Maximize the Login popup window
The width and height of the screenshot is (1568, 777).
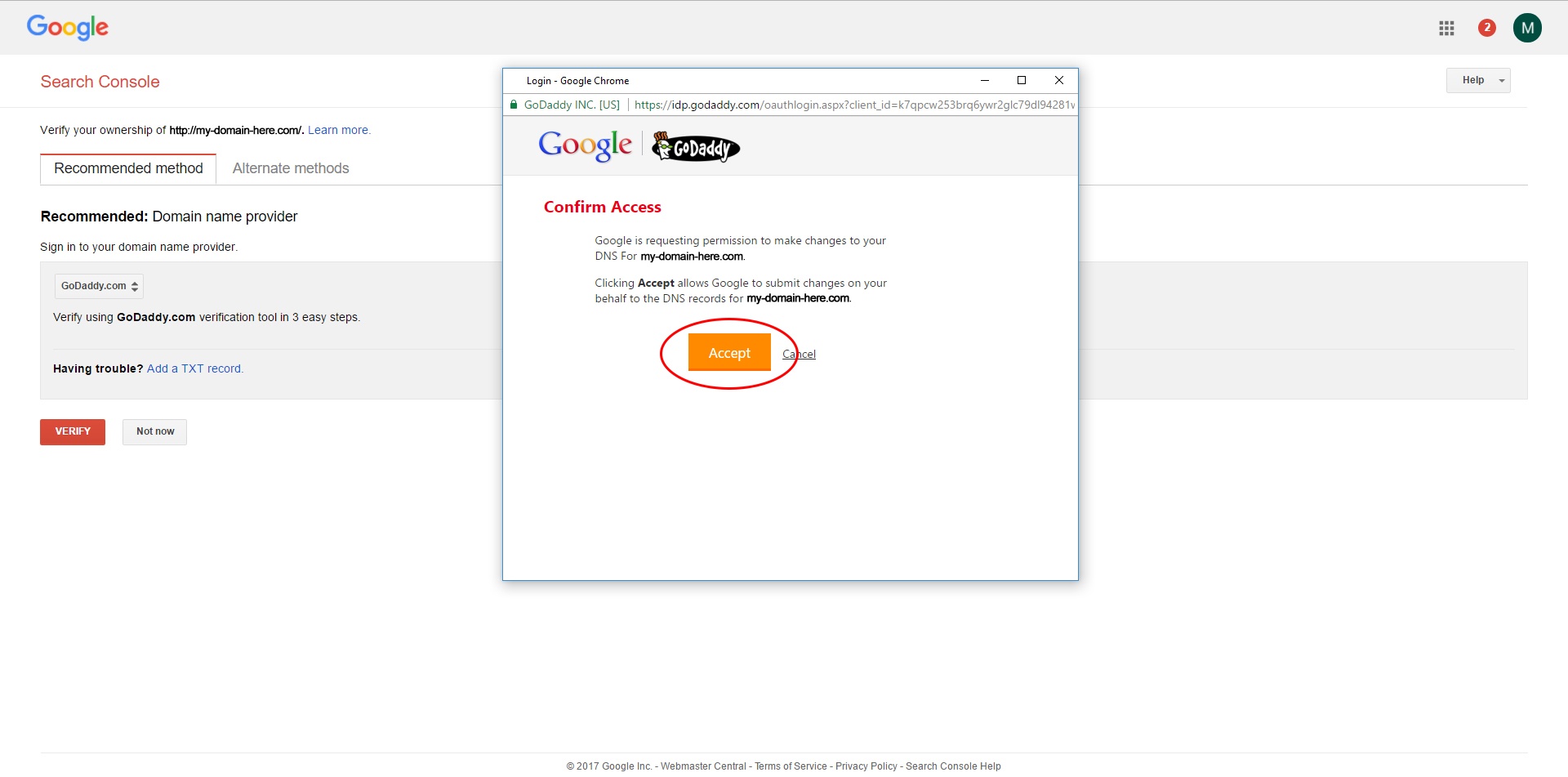[x=1021, y=80]
